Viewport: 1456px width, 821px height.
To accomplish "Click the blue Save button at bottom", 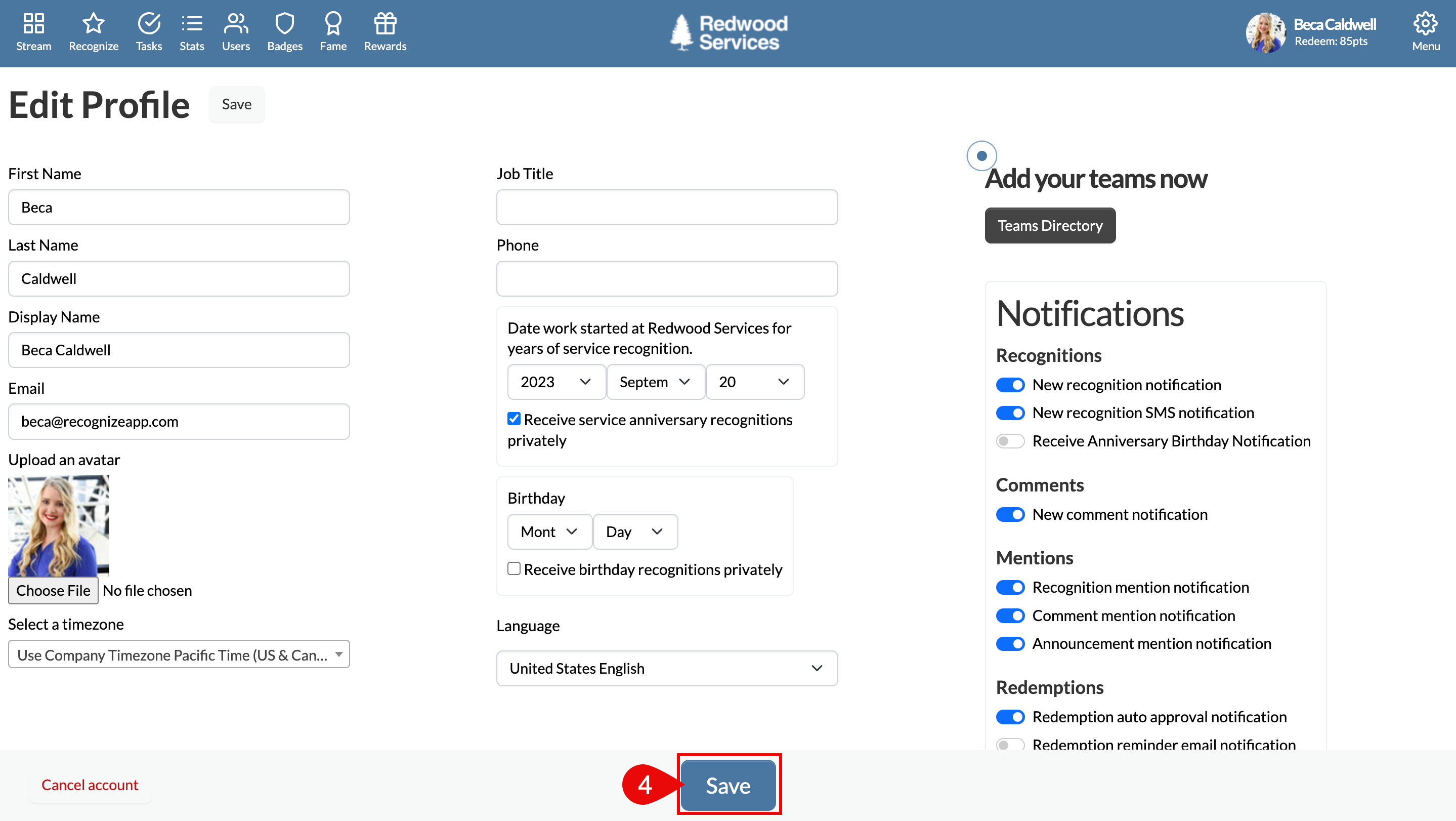I will click(x=728, y=786).
